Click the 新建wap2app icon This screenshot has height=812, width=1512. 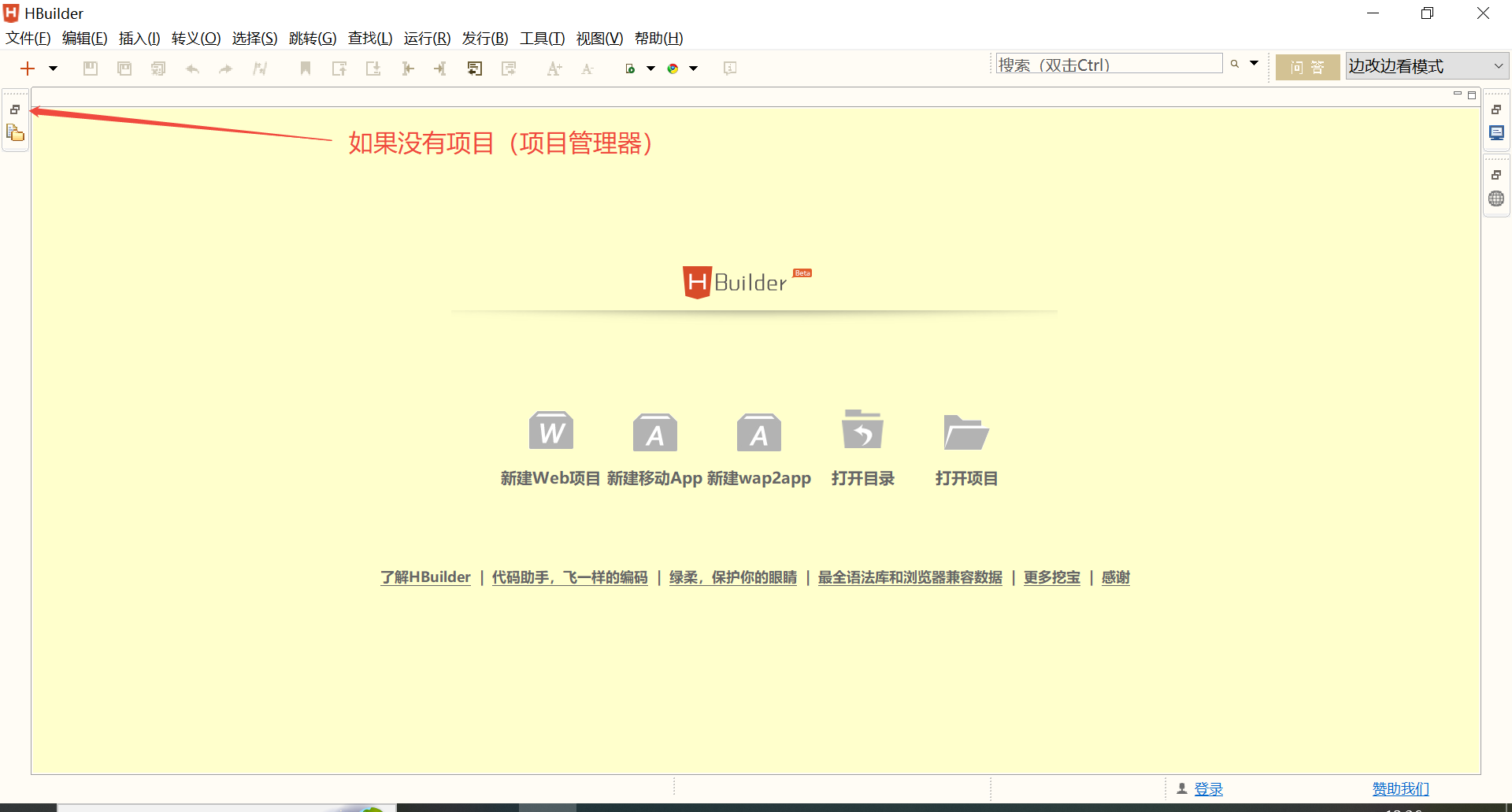(759, 432)
